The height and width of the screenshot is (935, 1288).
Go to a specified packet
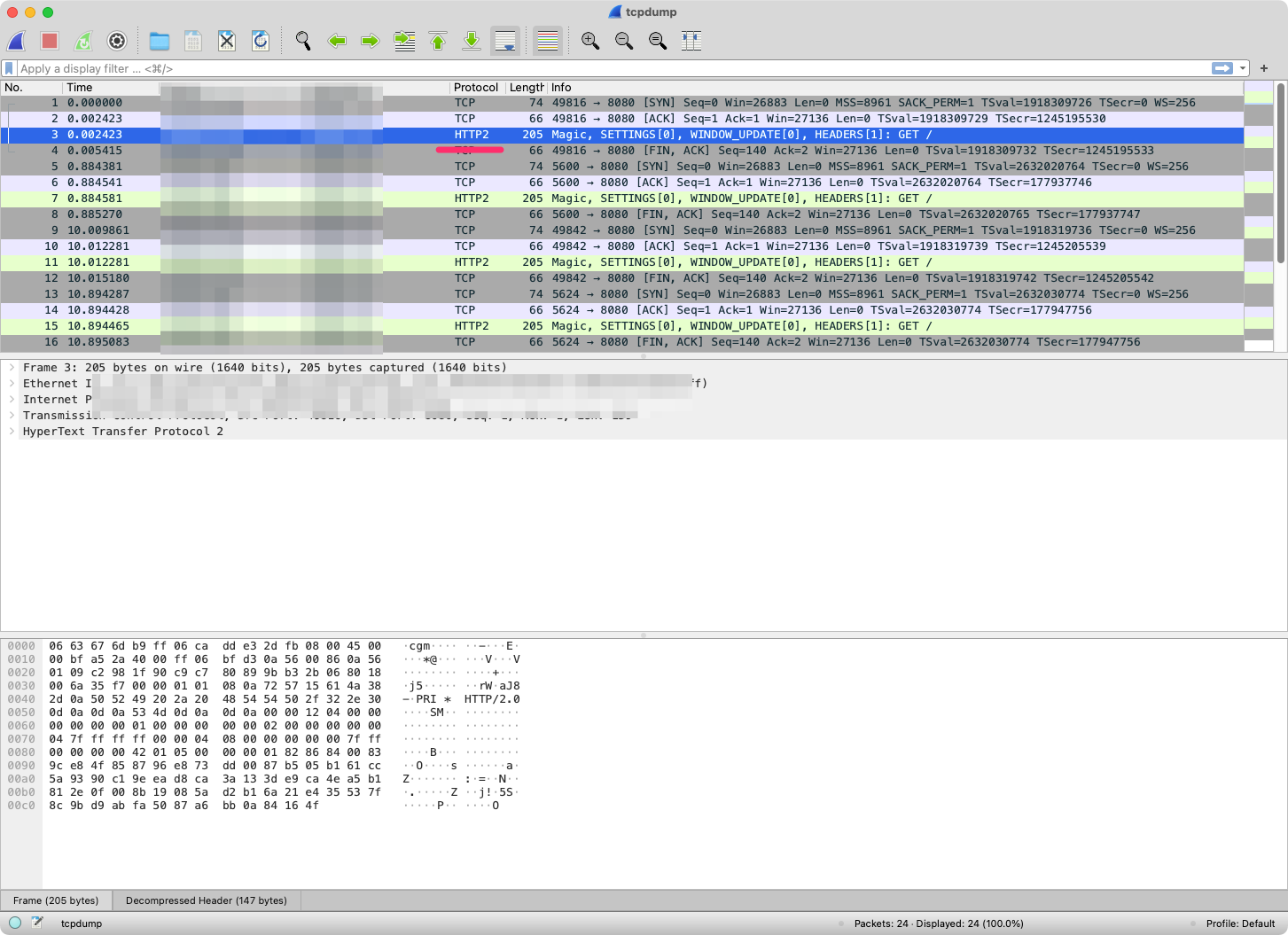pos(404,41)
